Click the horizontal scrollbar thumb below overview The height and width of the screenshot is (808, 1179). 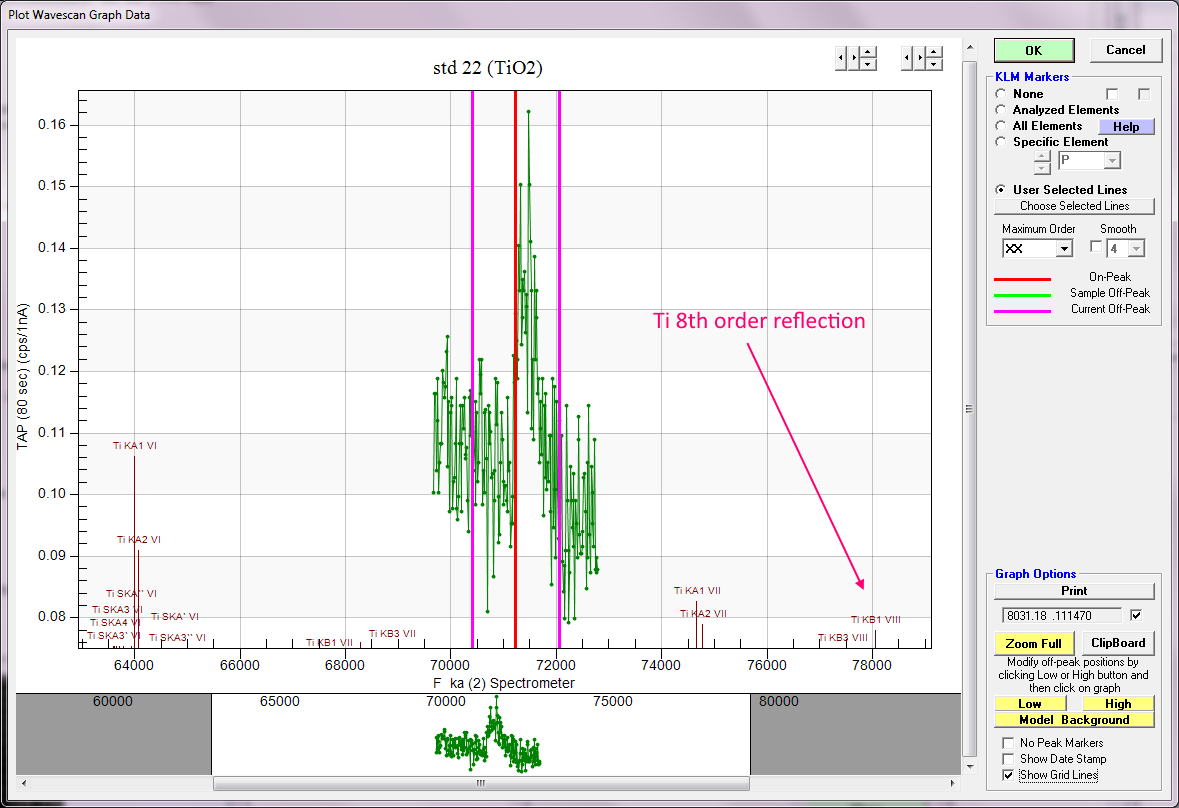click(x=480, y=783)
